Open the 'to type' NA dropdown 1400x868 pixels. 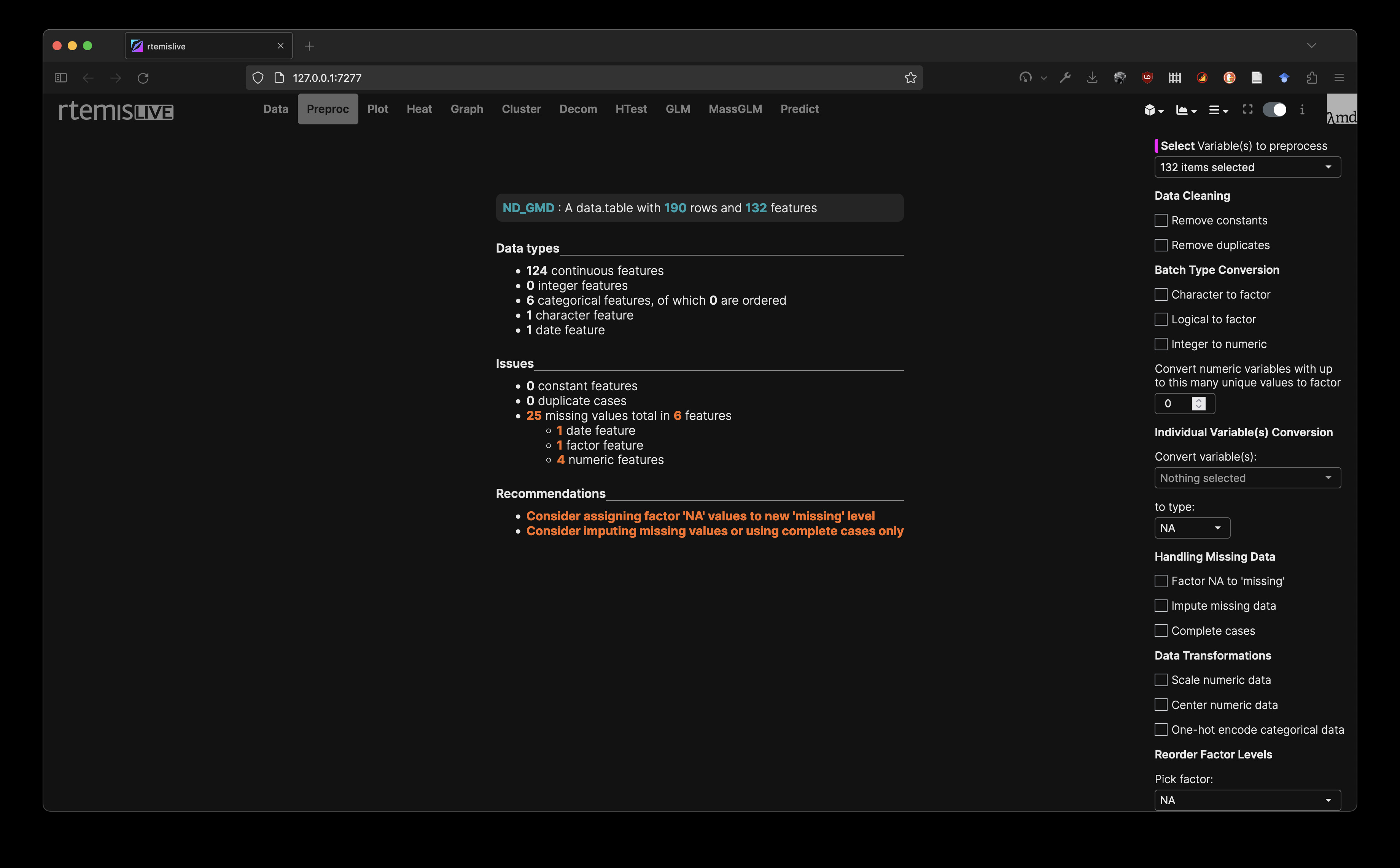tap(1192, 528)
